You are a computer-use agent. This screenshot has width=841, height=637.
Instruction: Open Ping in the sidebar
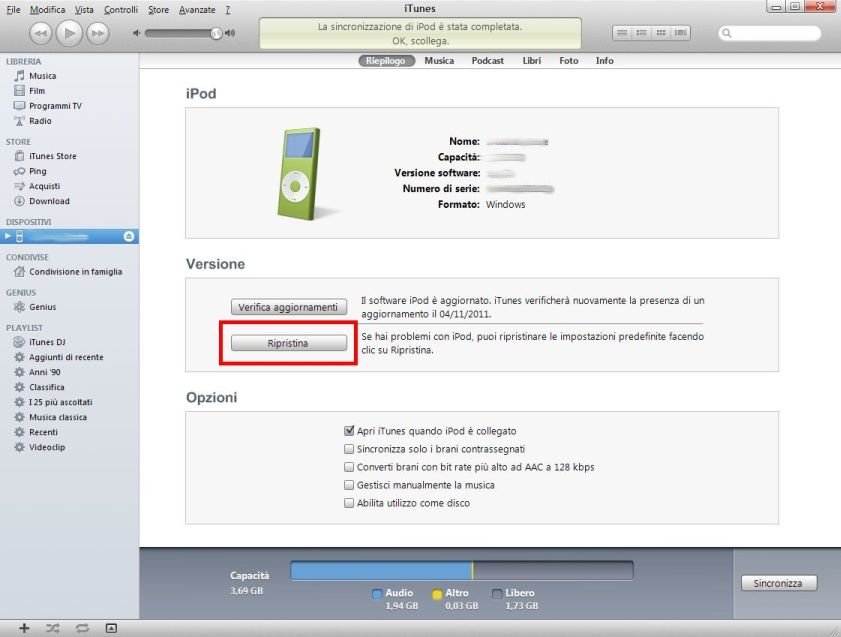[x=38, y=171]
